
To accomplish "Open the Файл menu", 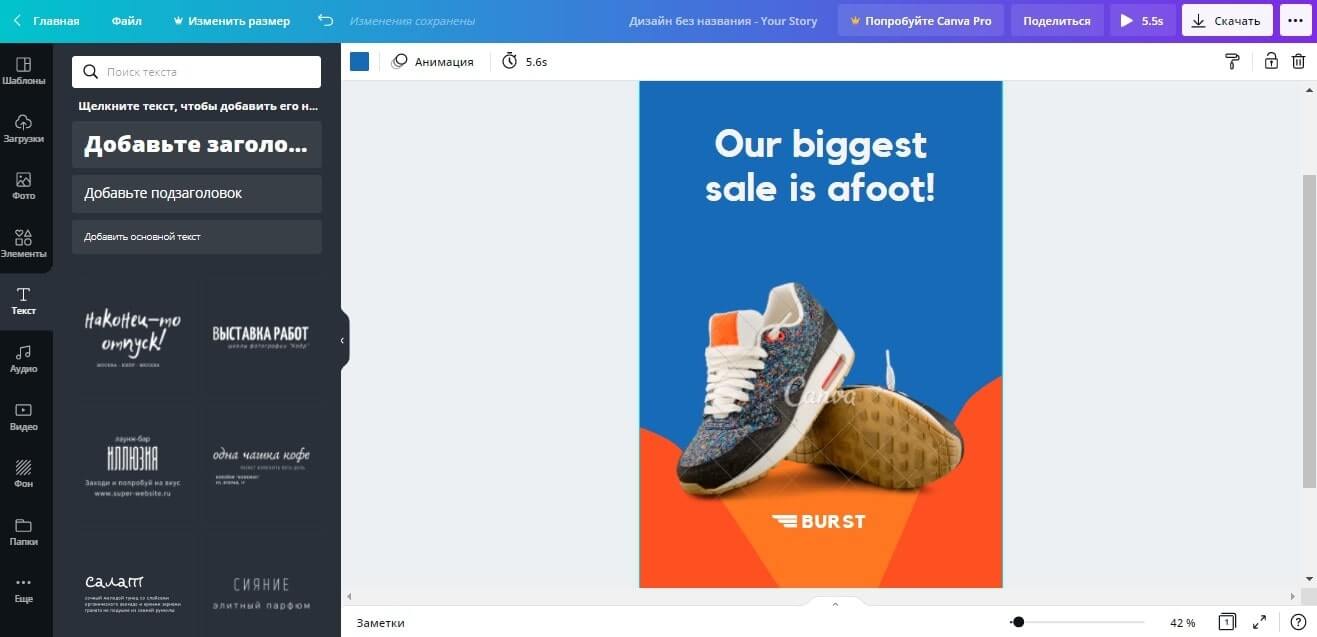I will [x=126, y=21].
